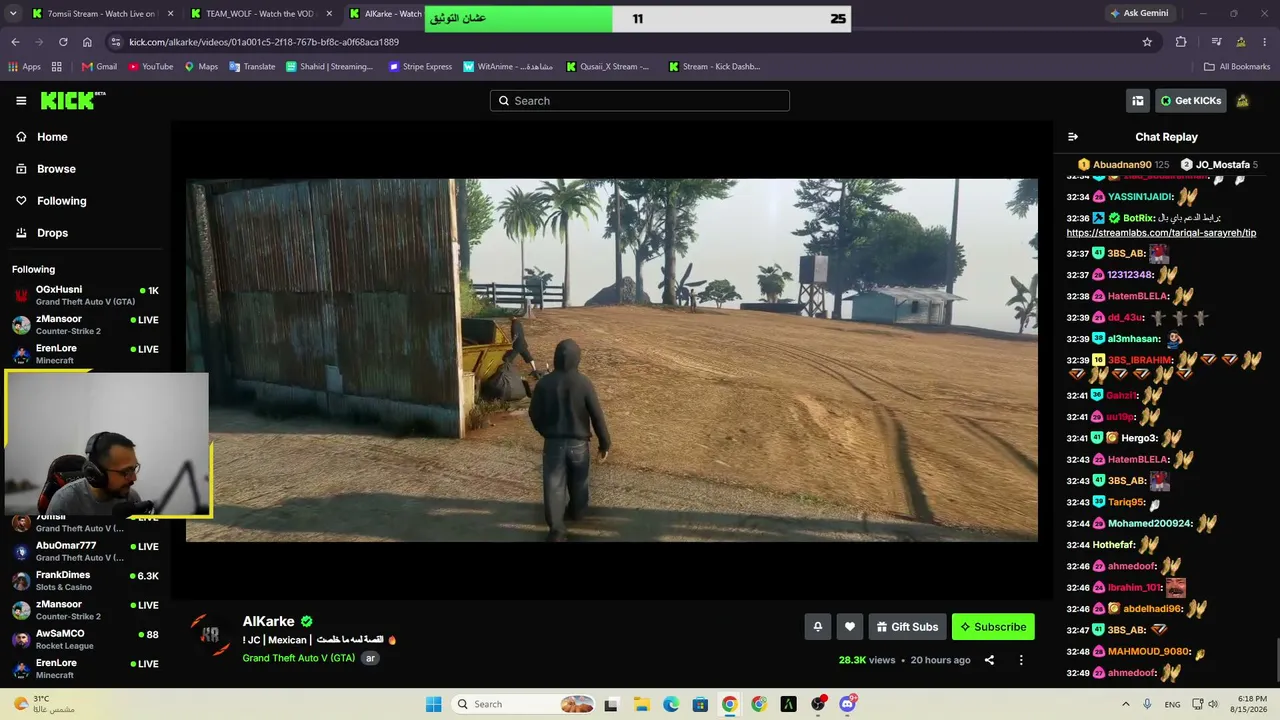1280x720 pixels.
Task: Open Microsoft Edge from the taskbar
Action: pos(670,704)
